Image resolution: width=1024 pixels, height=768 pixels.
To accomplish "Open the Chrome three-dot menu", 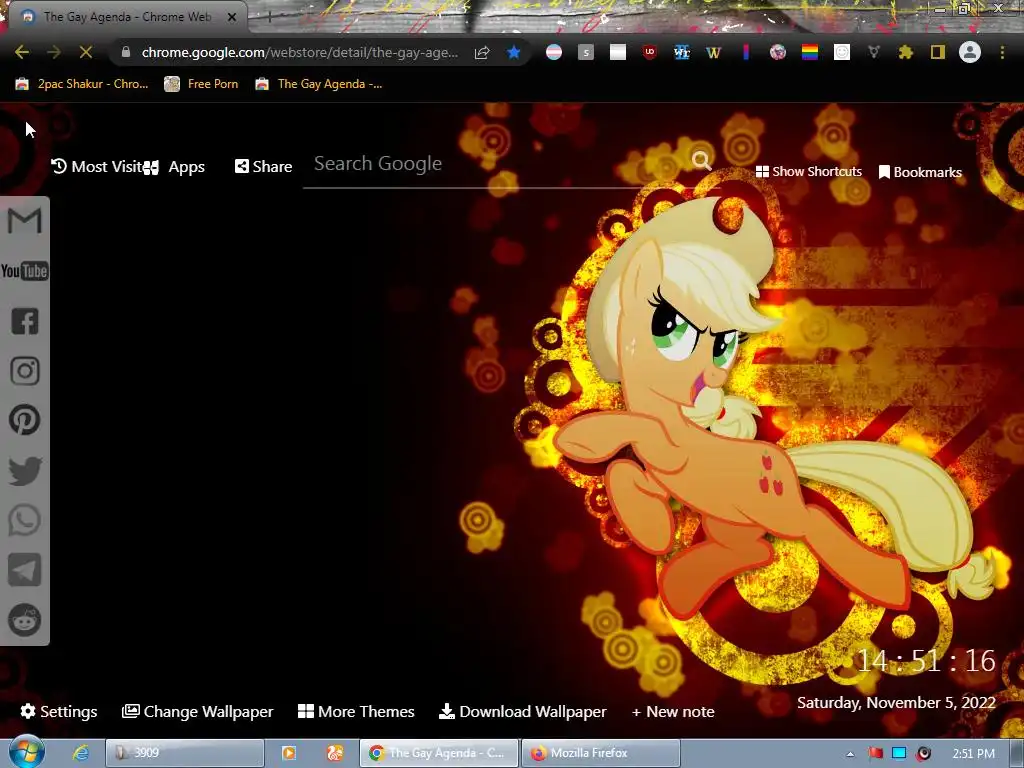I will coord(1002,52).
